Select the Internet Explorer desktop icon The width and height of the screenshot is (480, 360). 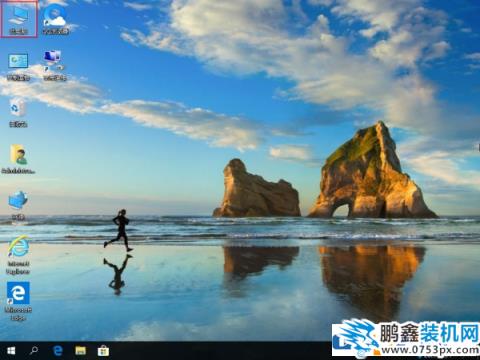(x=18, y=255)
